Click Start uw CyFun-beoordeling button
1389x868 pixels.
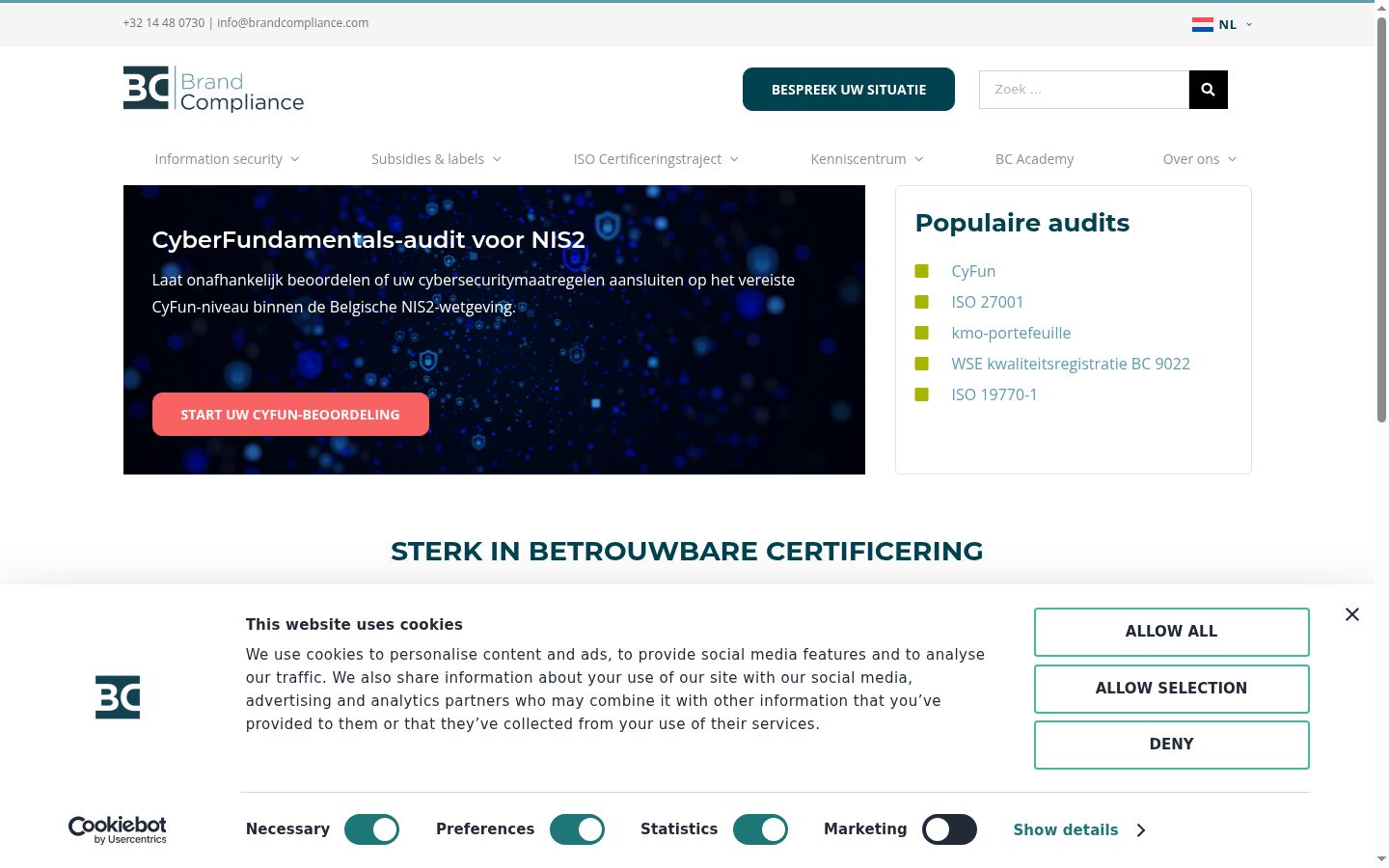(290, 415)
